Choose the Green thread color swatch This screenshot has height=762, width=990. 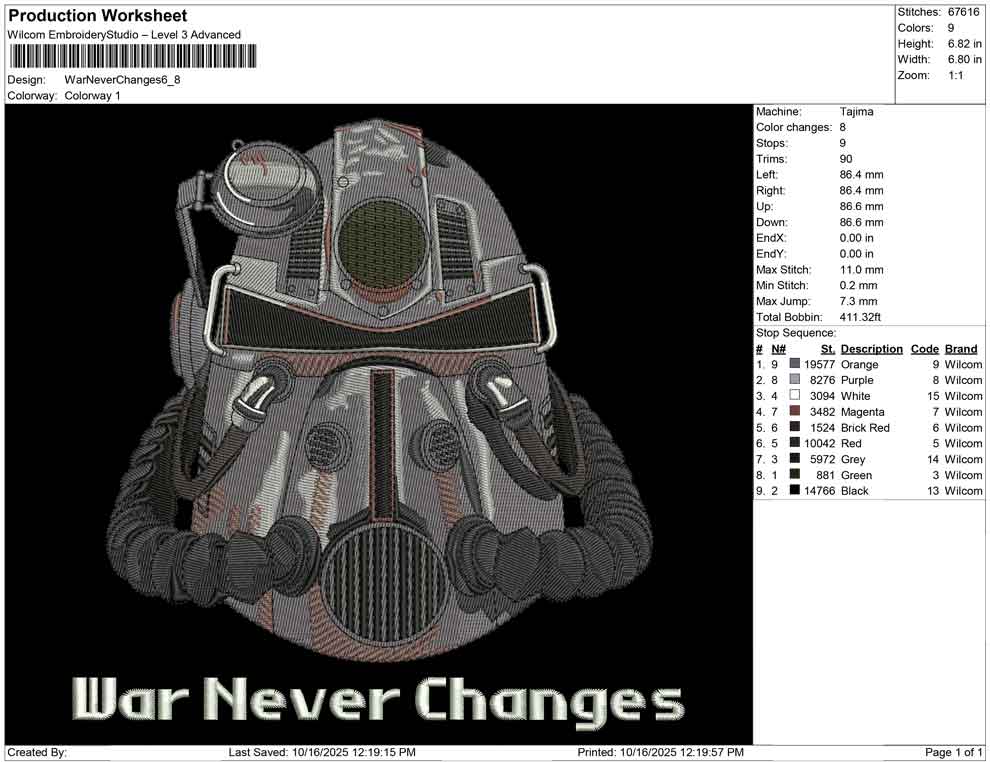[x=794, y=474]
